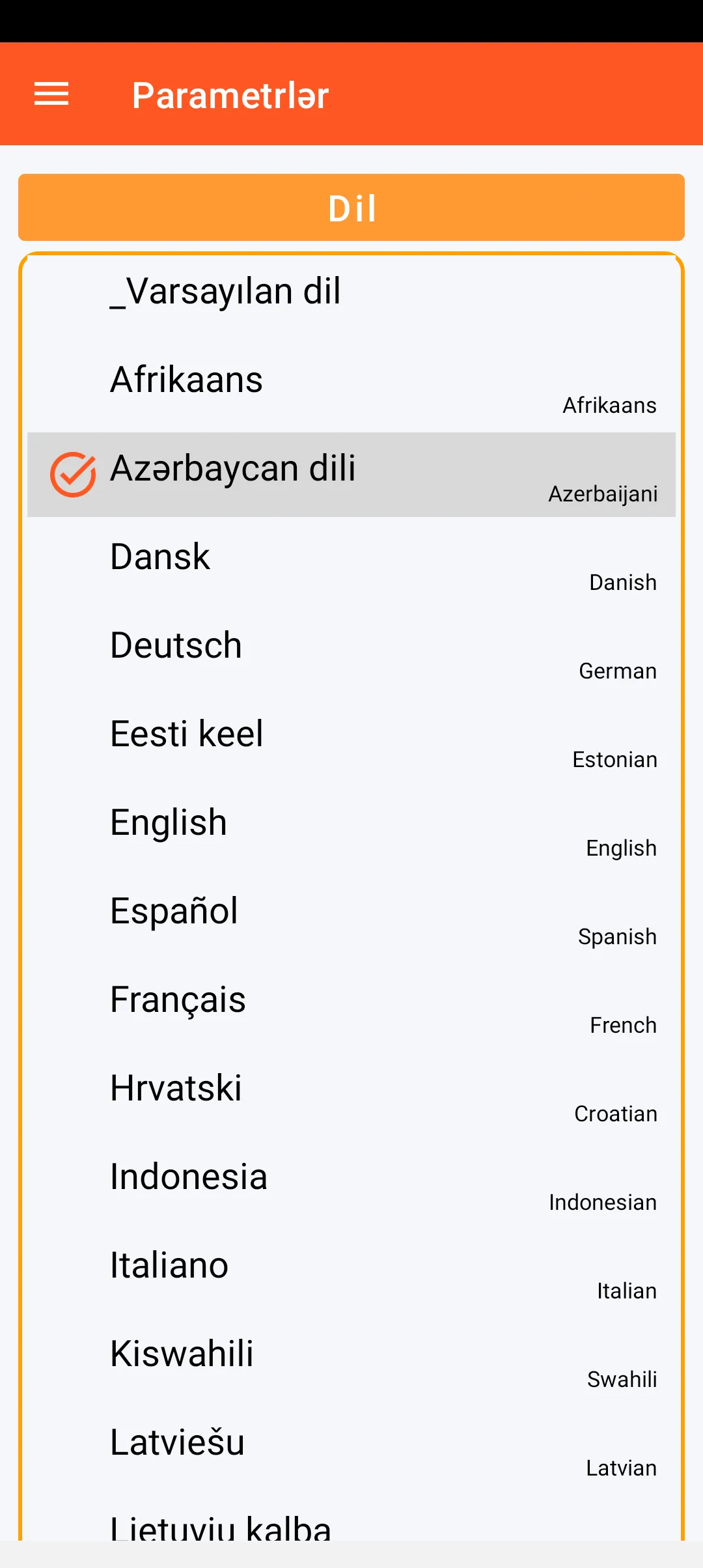Click the checkmark icon beside Azərbaycan dili
Screen dimensions: 703x1568
coord(73,475)
